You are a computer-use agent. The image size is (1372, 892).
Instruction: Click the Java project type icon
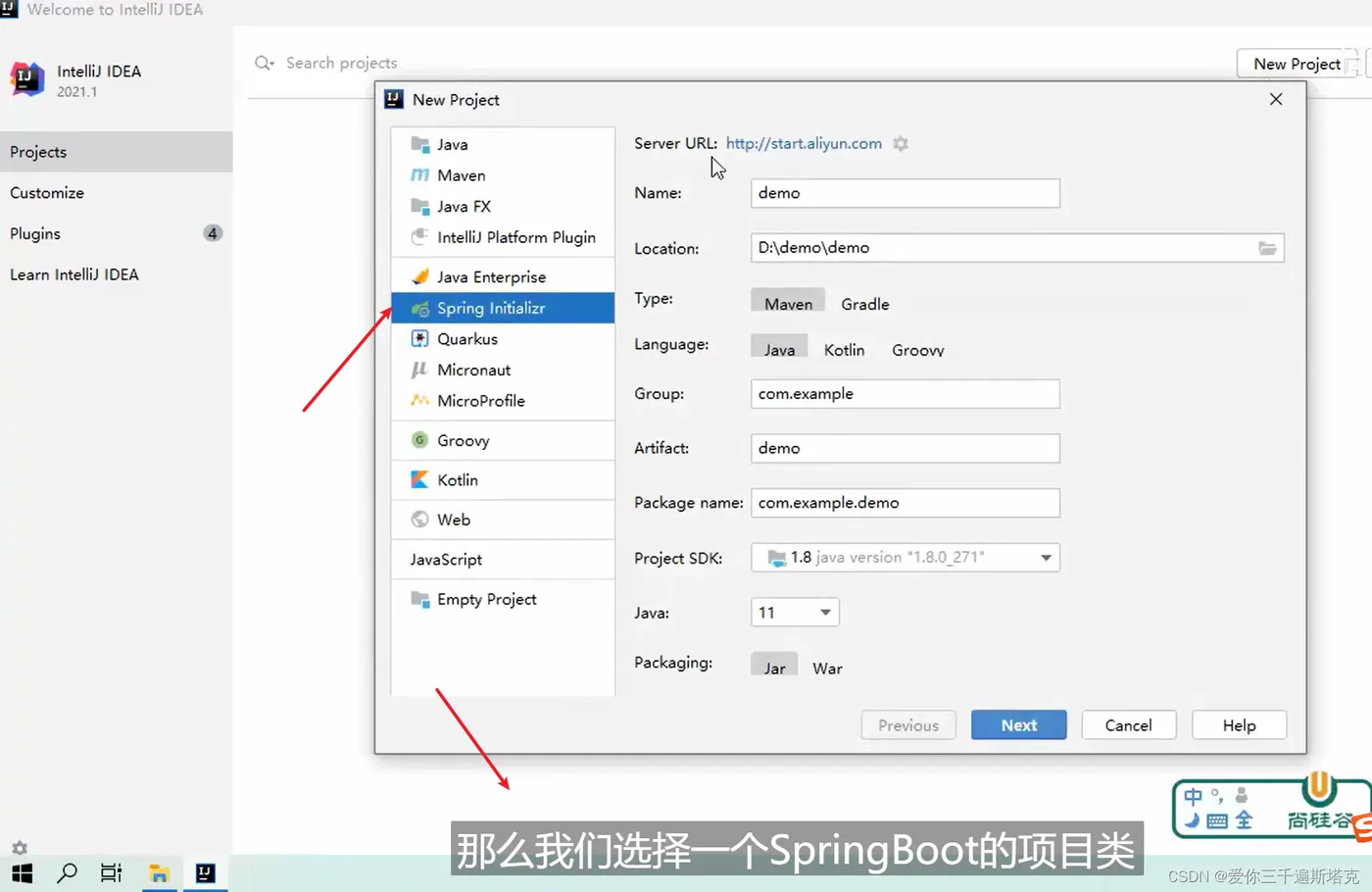[x=420, y=144]
